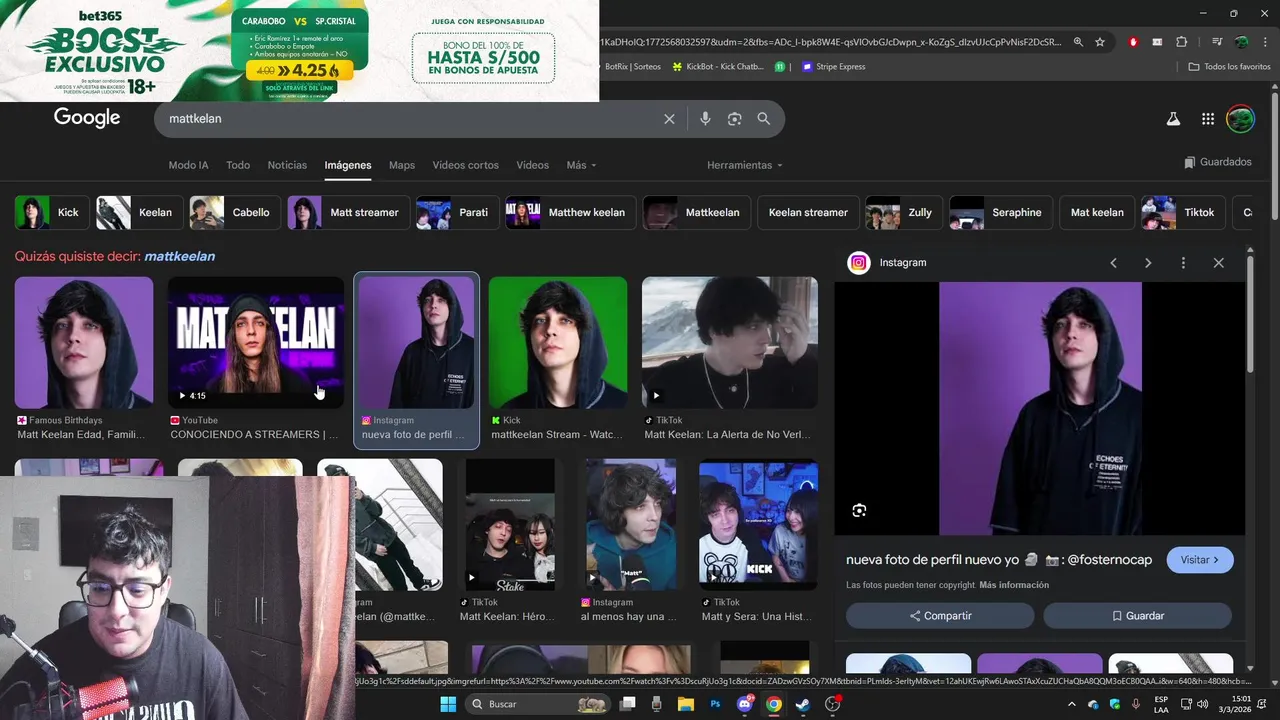Go to Google homepage via logo
Screen dimensions: 1280x720
87,118
